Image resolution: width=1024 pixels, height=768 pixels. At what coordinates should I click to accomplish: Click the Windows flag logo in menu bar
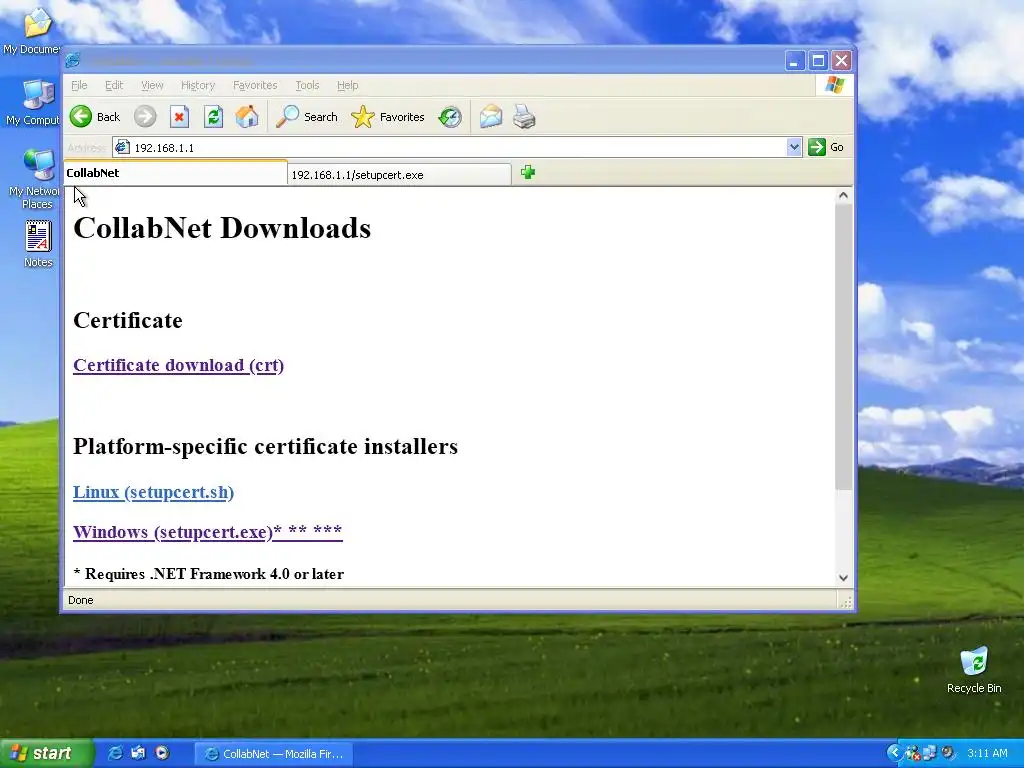point(834,85)
